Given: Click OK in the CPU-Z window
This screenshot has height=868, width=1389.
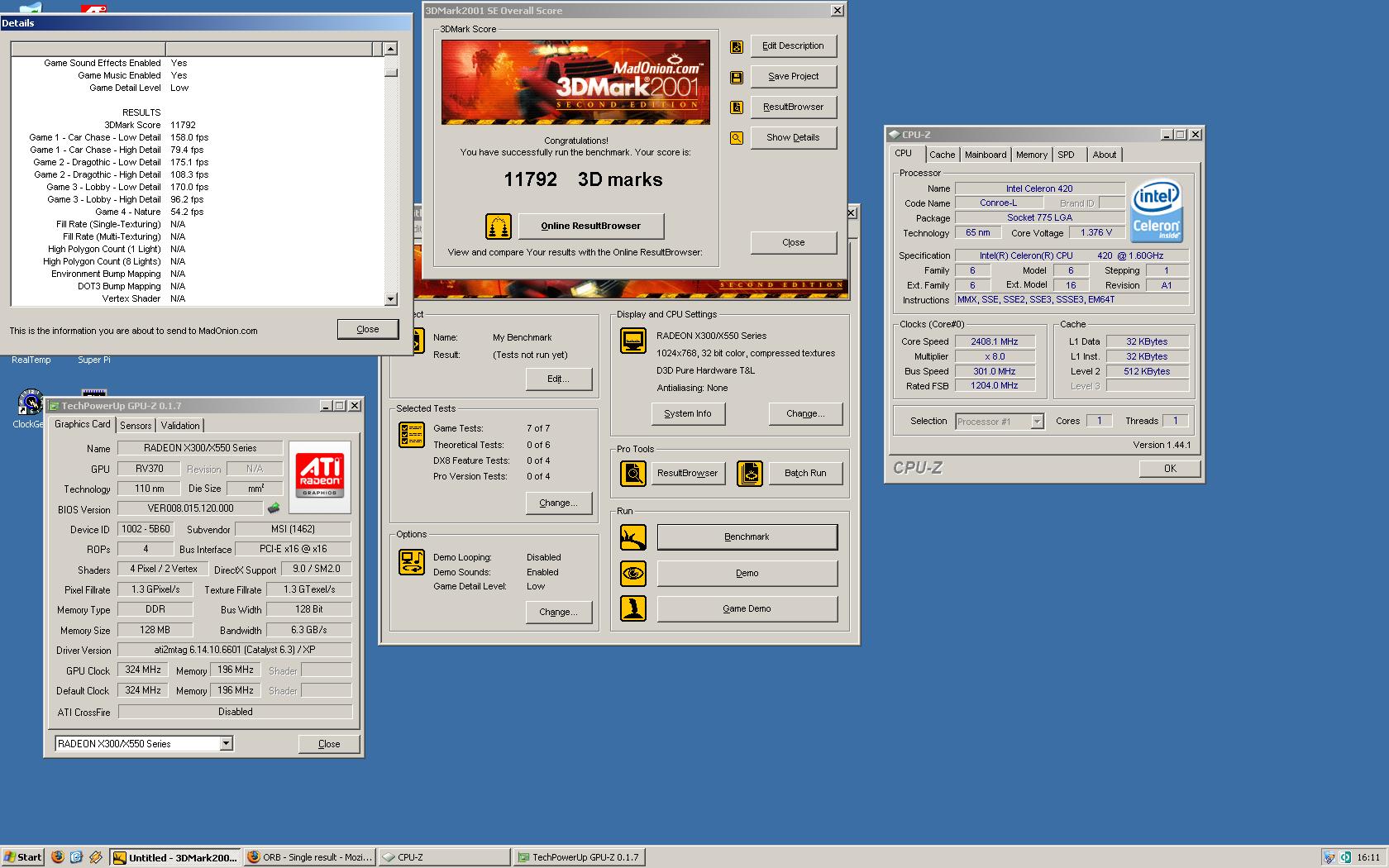Looking at the screenshot, I should click(x=1170, y=469).
